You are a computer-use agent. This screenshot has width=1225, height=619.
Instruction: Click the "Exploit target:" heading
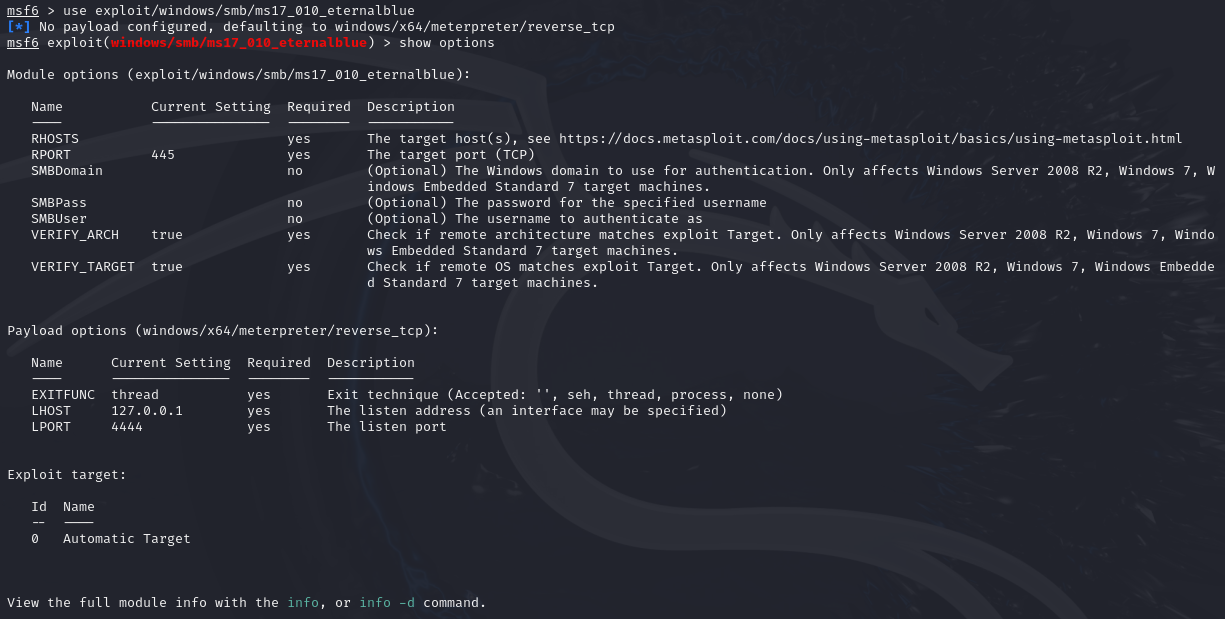coord(67,475)
